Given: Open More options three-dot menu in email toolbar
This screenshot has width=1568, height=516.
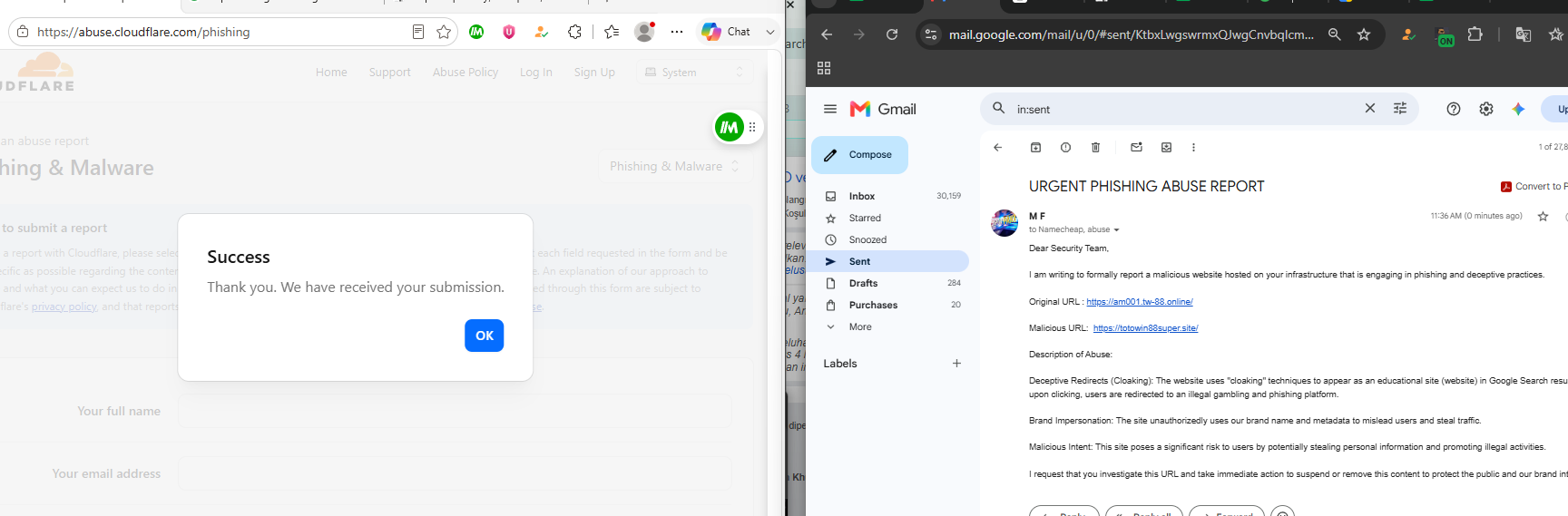Looking at the screenshot, I should pyautogui.click(x=1193, y=147).
